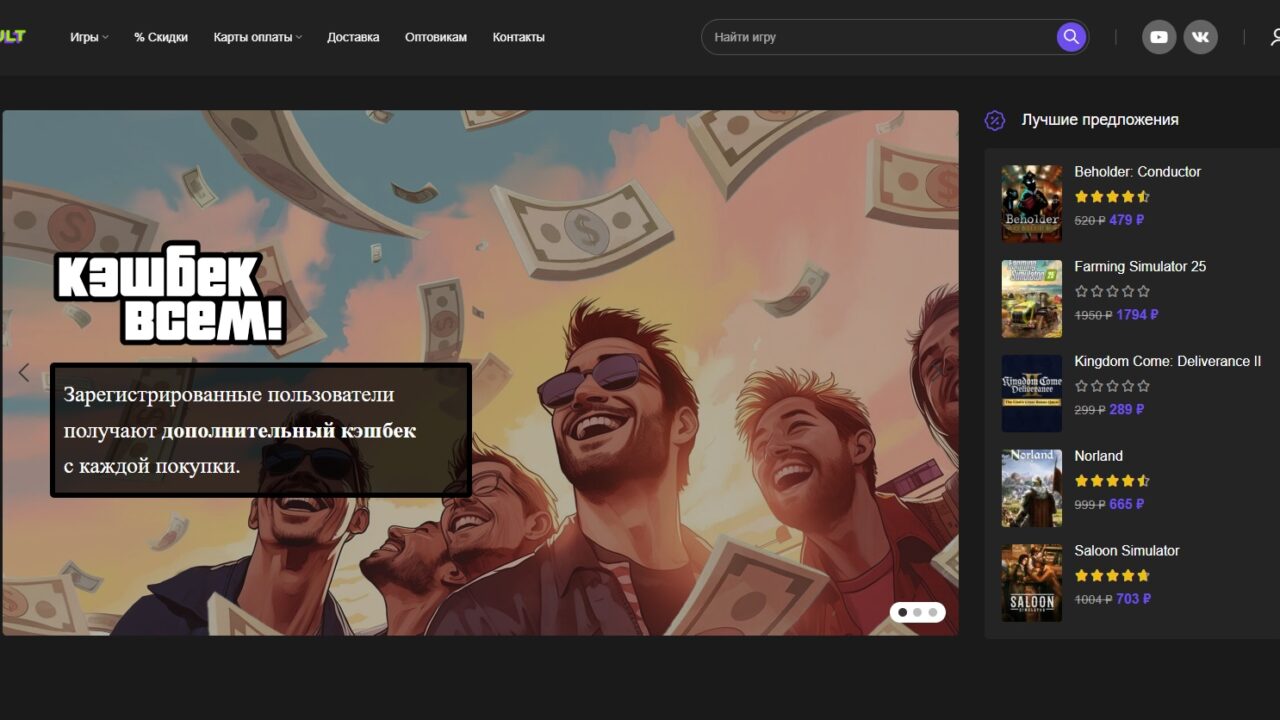Screen dimensions: 1280x720
Task: Open the Kingdom Come: Deliverance II link
Action: pyautogui.click(x=1167, y=361)
